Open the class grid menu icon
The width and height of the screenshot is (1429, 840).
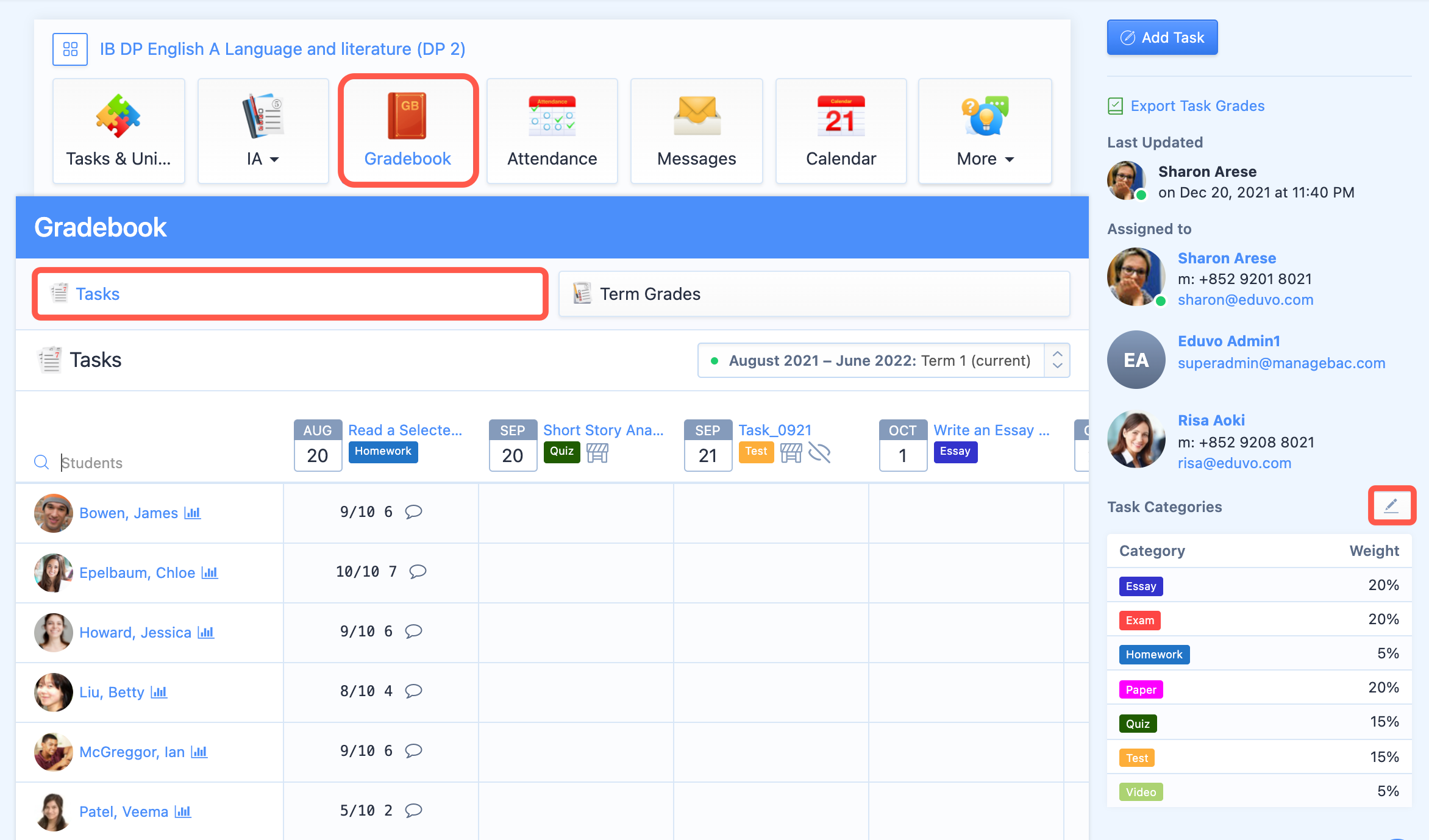(x=70, y=49)
